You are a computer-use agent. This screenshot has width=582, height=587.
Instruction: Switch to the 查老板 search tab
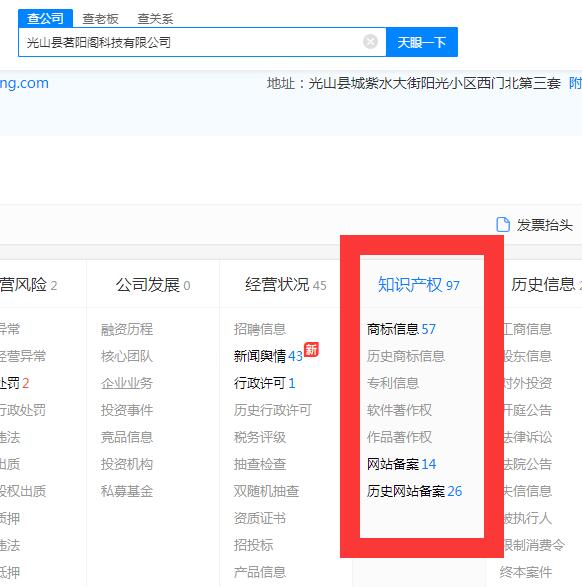tap(100, 18)
